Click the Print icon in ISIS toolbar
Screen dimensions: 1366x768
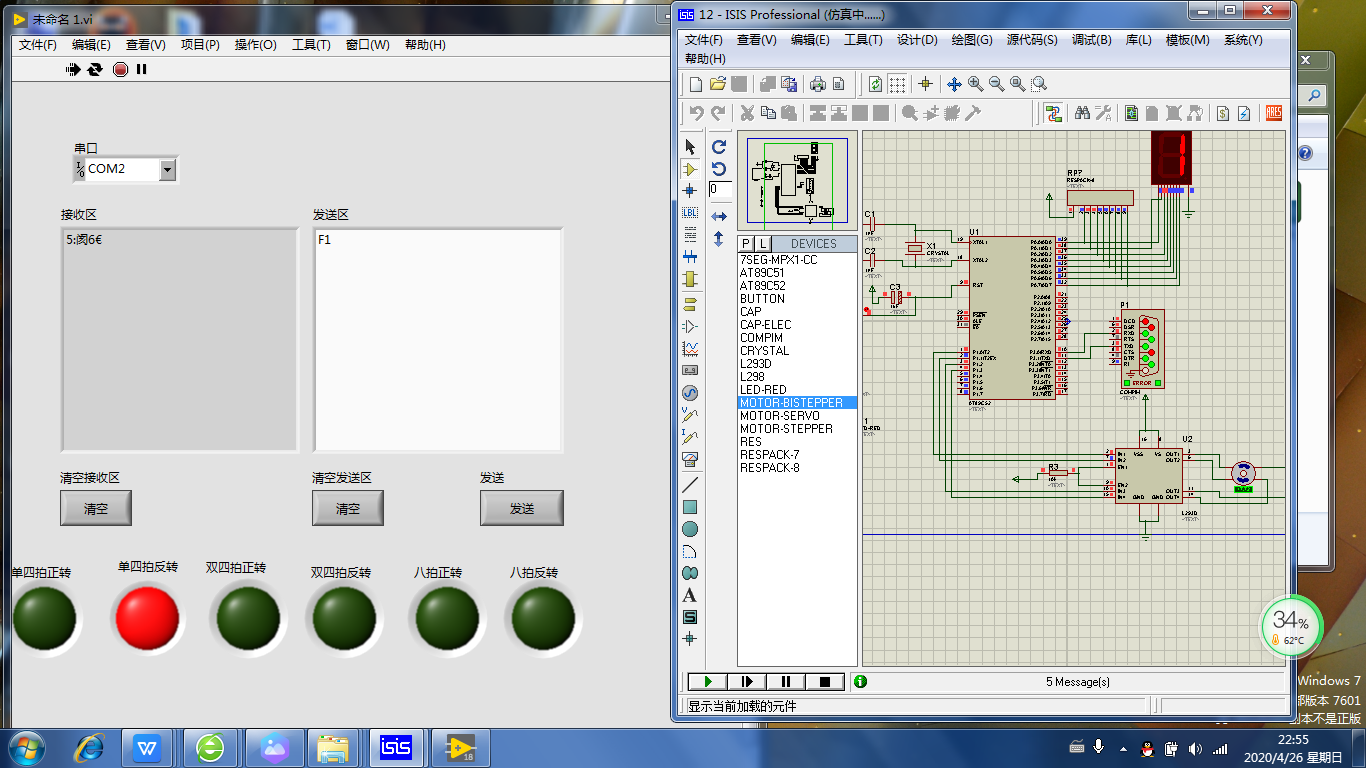[818, 84]
